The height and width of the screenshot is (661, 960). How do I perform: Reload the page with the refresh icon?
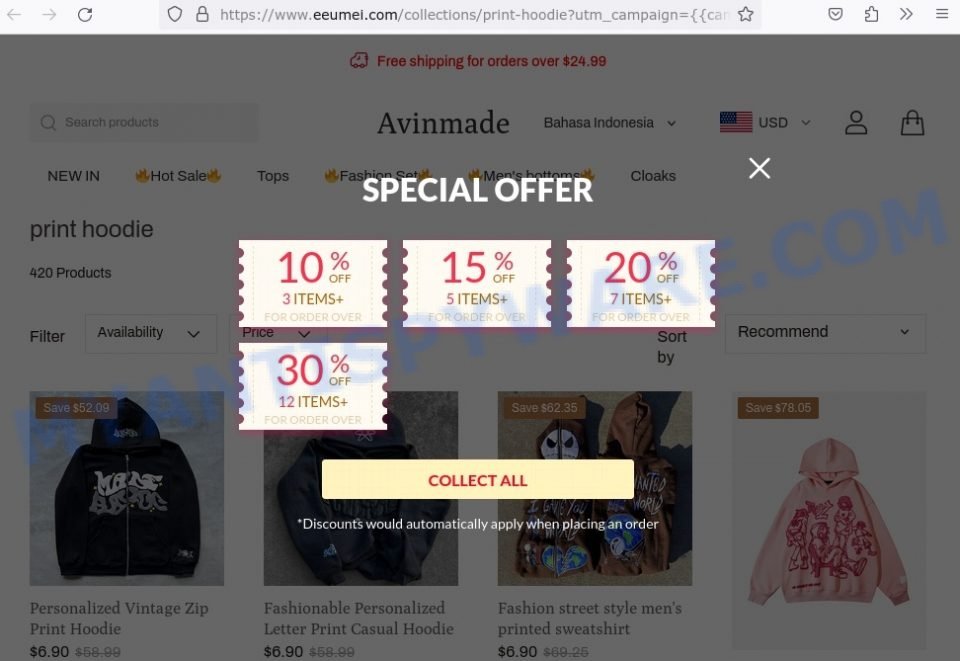[x=85, y=14]
